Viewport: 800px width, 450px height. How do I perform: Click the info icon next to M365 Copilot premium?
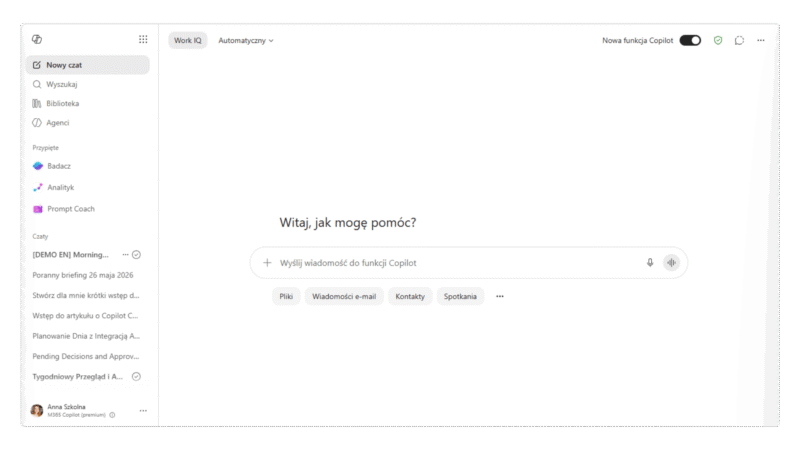pos(112,415)
